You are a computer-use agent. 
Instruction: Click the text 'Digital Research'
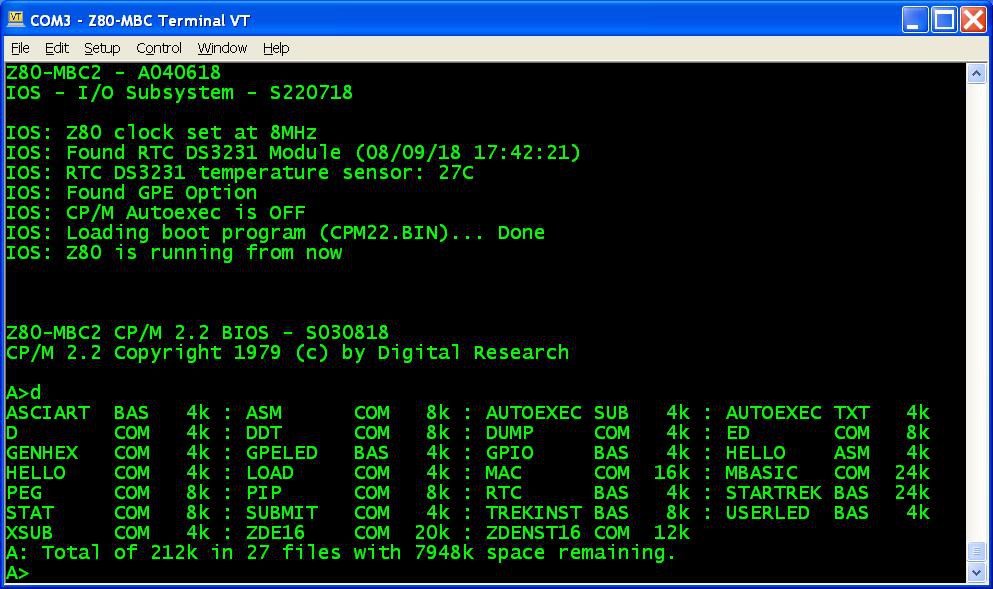click(x=474, y=353)
